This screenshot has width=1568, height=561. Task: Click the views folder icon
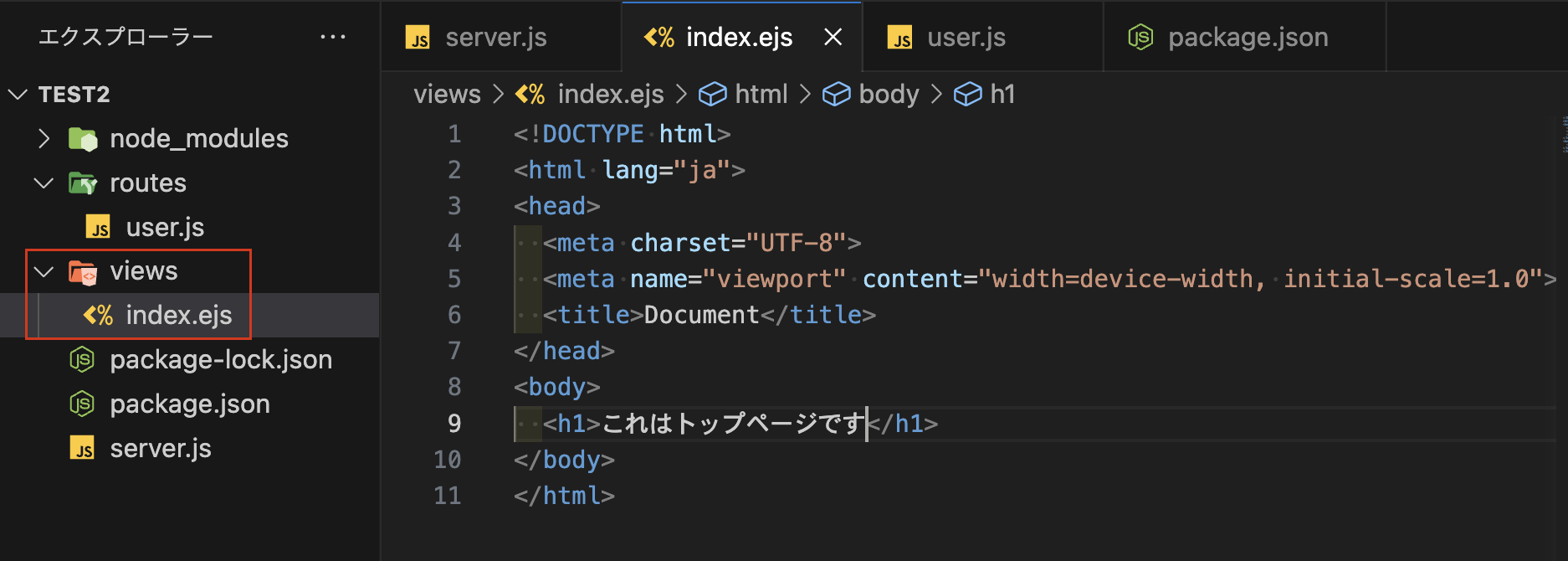click(x=83, y=272)
